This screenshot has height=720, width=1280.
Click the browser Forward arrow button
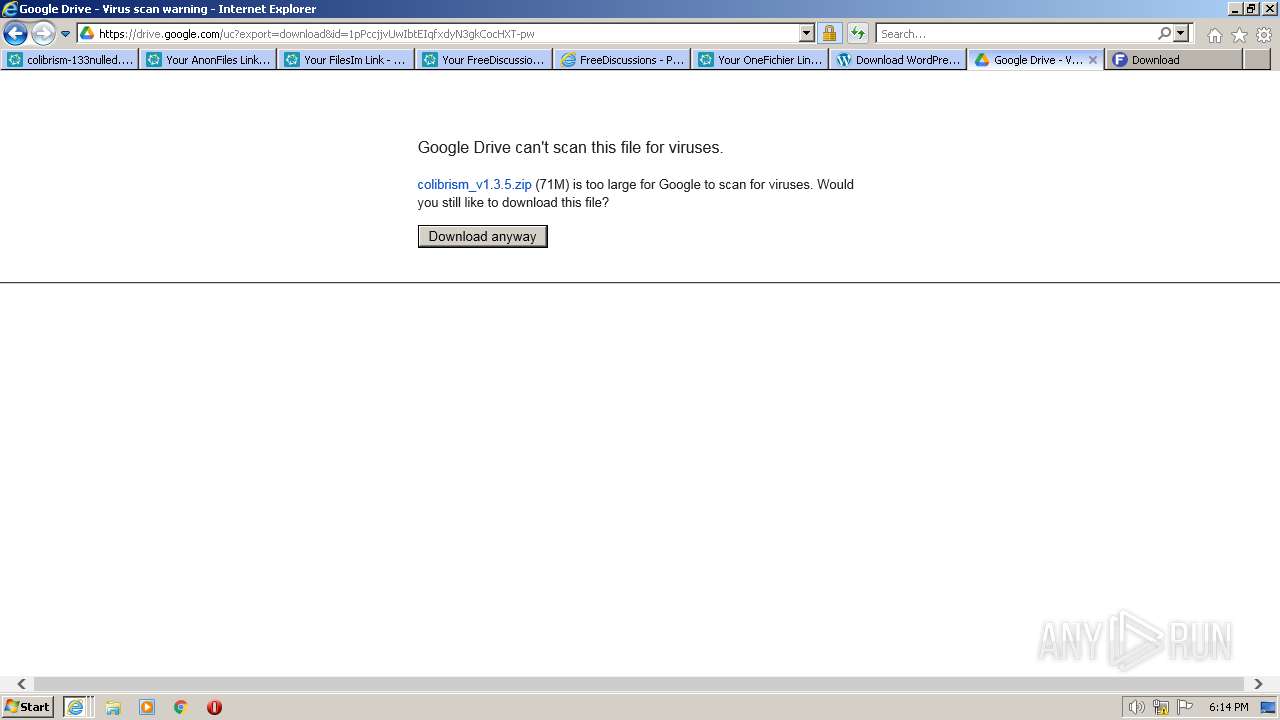tap(43, 34)
